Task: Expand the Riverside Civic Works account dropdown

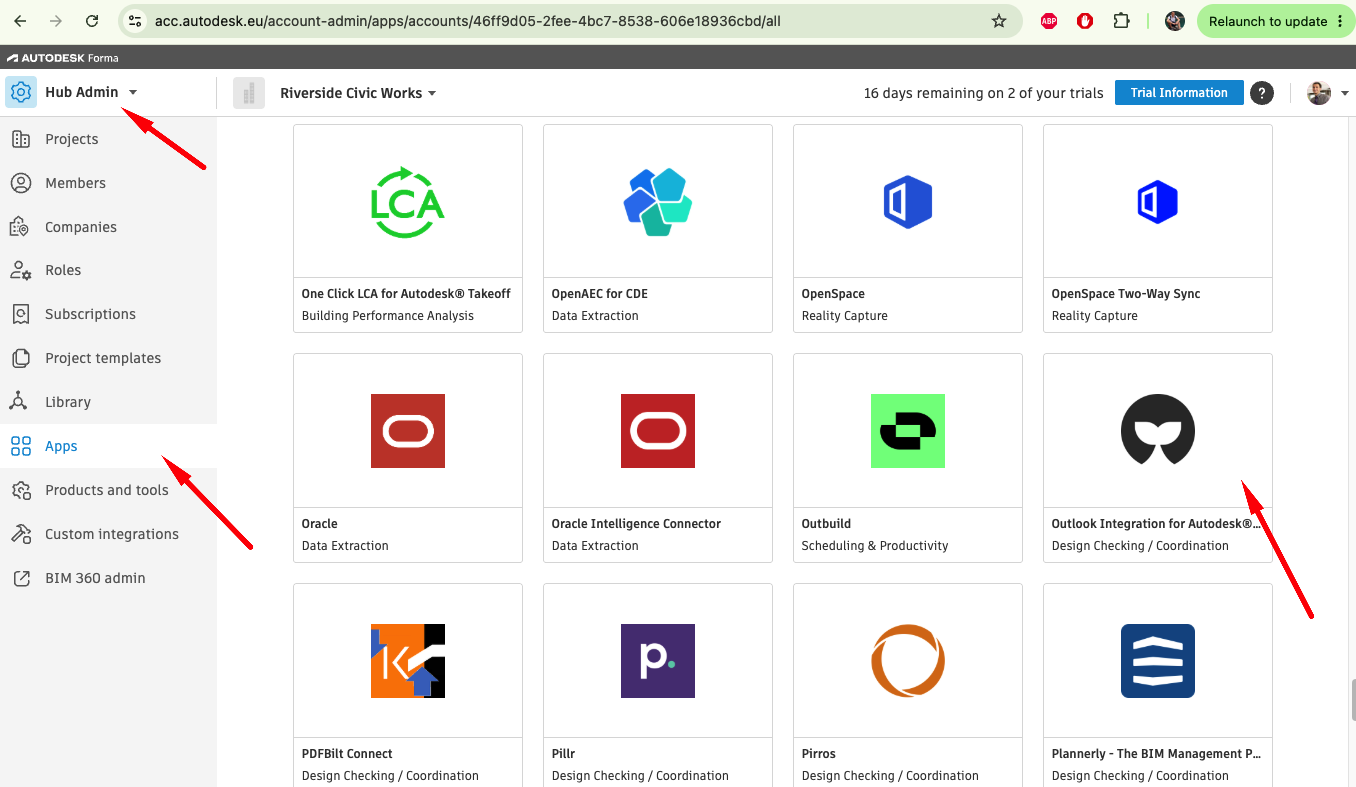Action: tap(432, 93)
